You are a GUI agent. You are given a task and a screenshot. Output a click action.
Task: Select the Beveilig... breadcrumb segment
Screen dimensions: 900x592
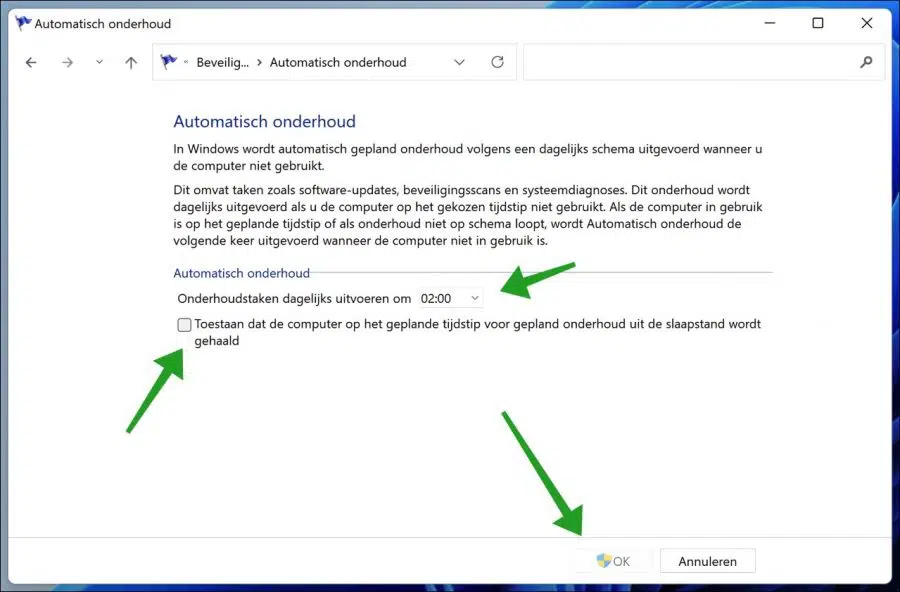(223, 62)
